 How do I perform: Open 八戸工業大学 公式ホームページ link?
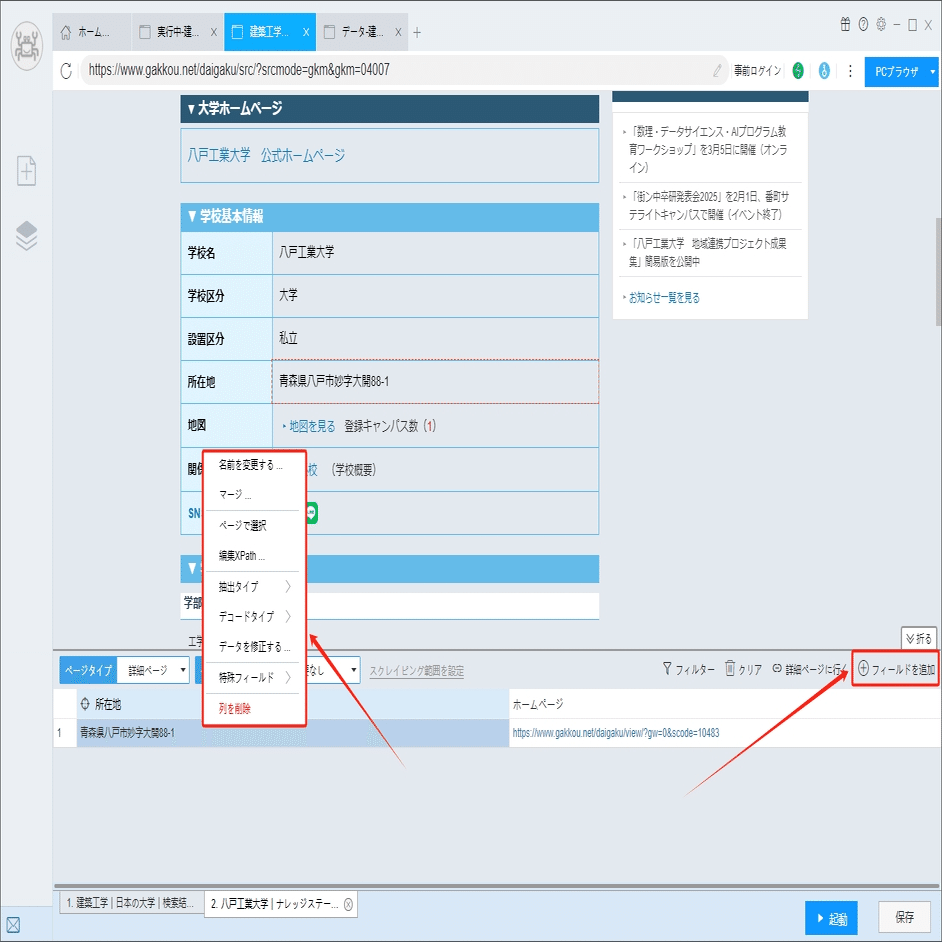[266, 156]
